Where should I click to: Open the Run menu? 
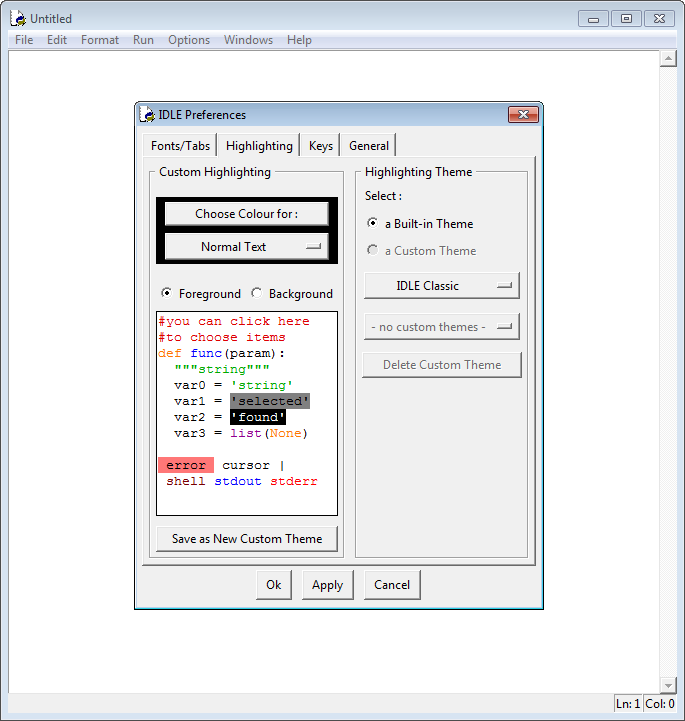pos(143,40)
